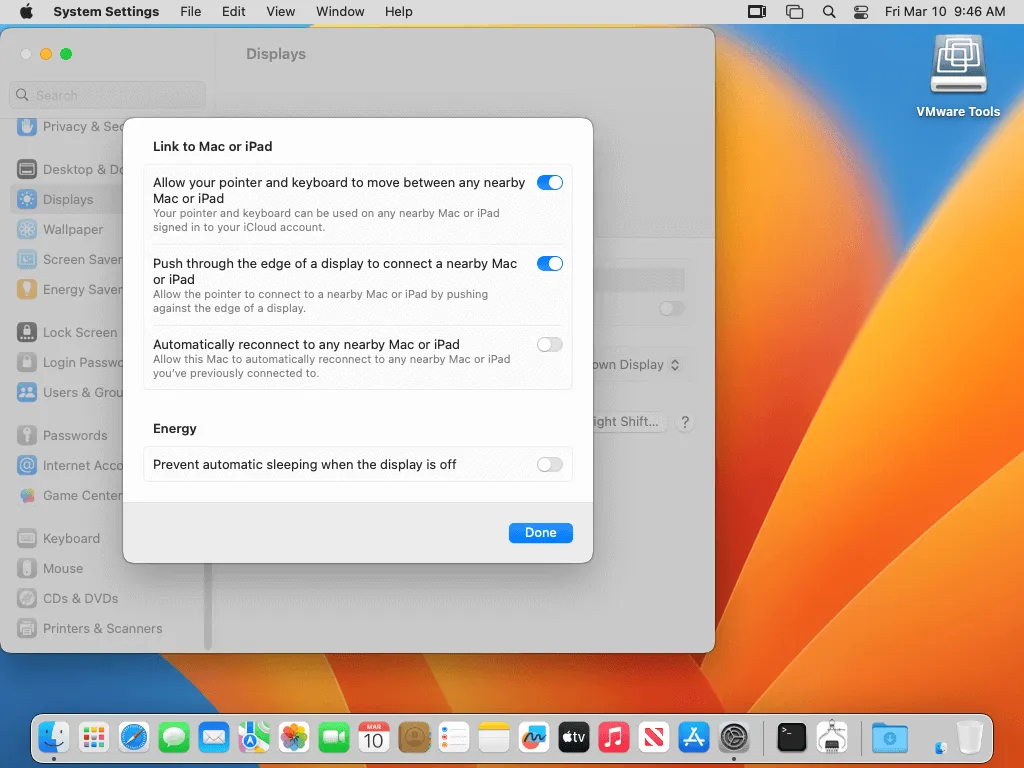The height and width of the screenshot is (768, 1024).
Task: Disable pointer and keyboard sharing toggle
Action: tap(550, 183)
